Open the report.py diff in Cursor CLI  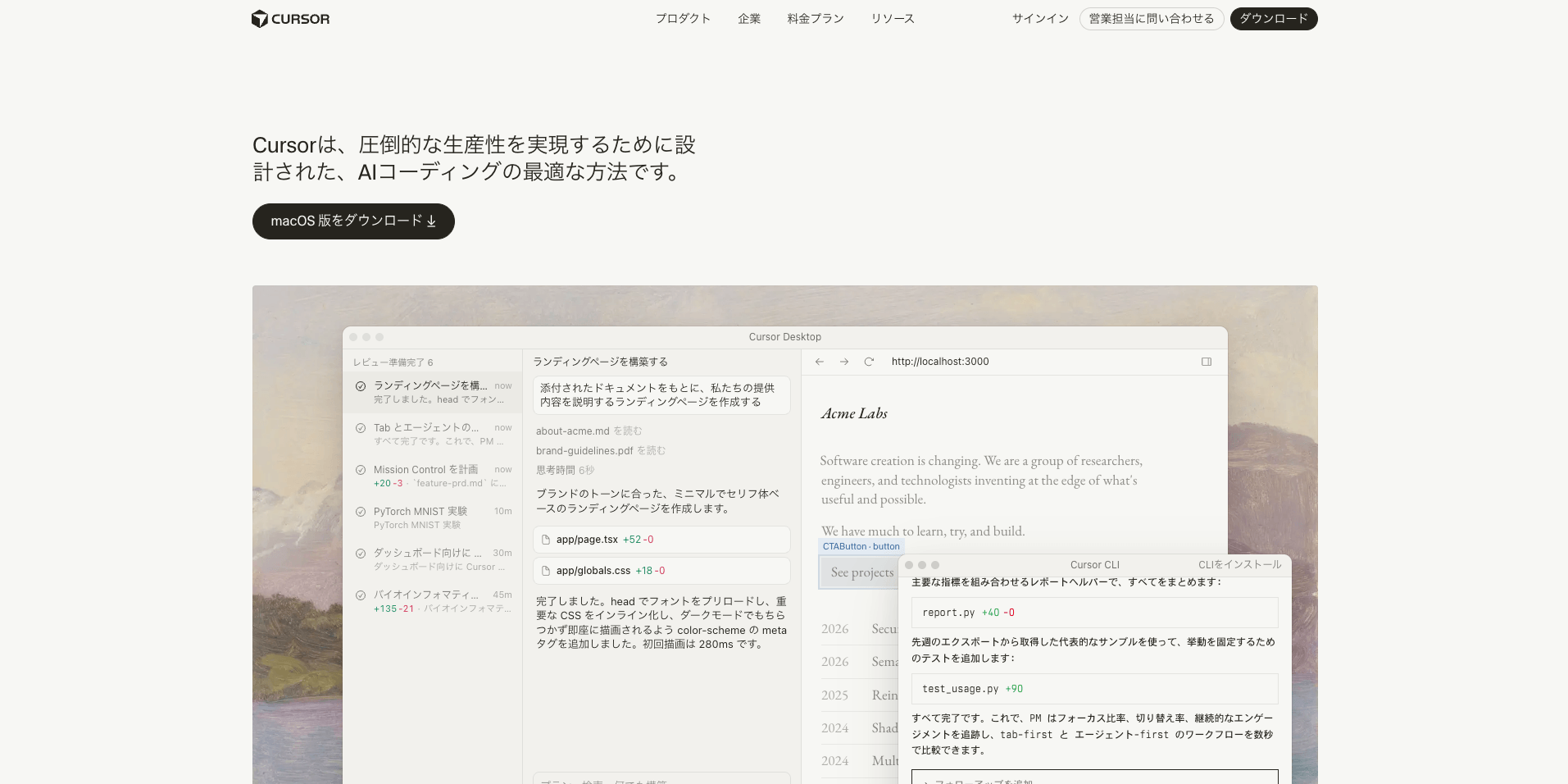coord(1094,613)
